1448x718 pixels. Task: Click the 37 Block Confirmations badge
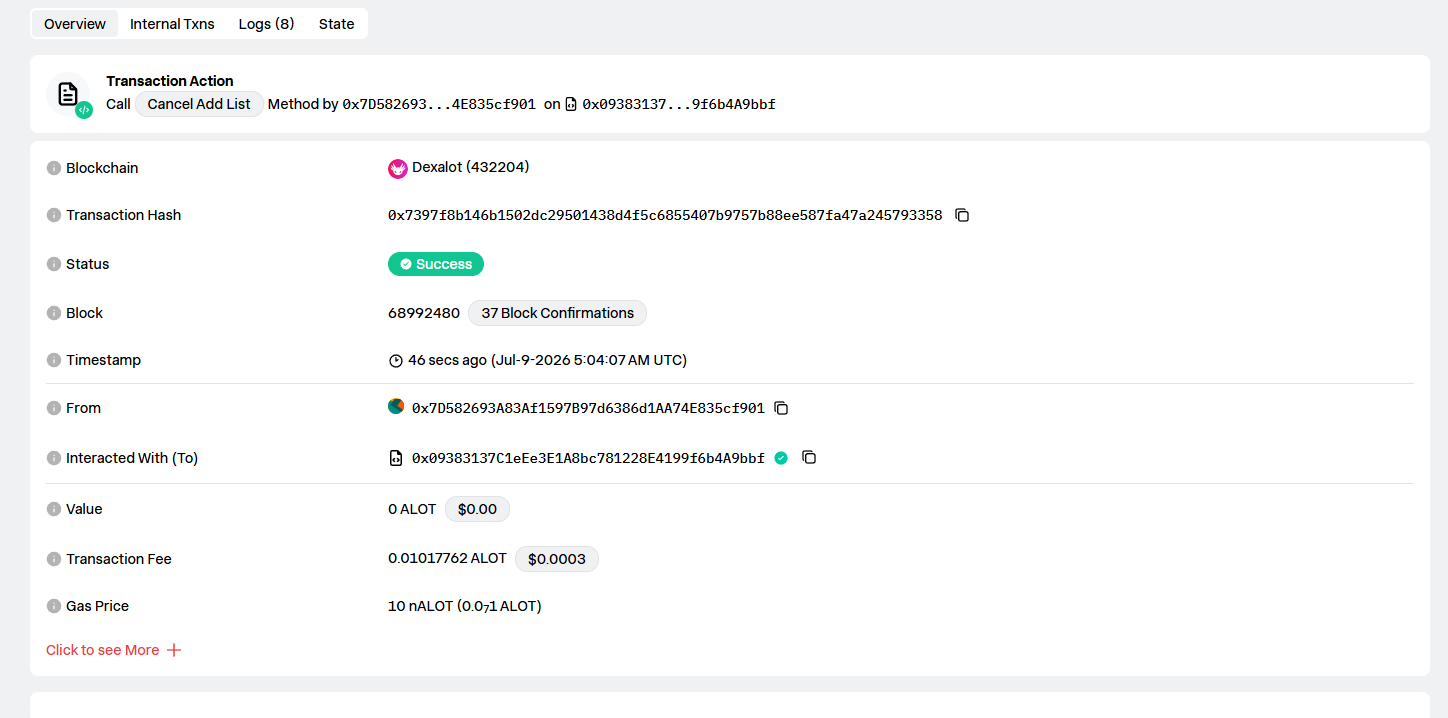pos(558,313)
